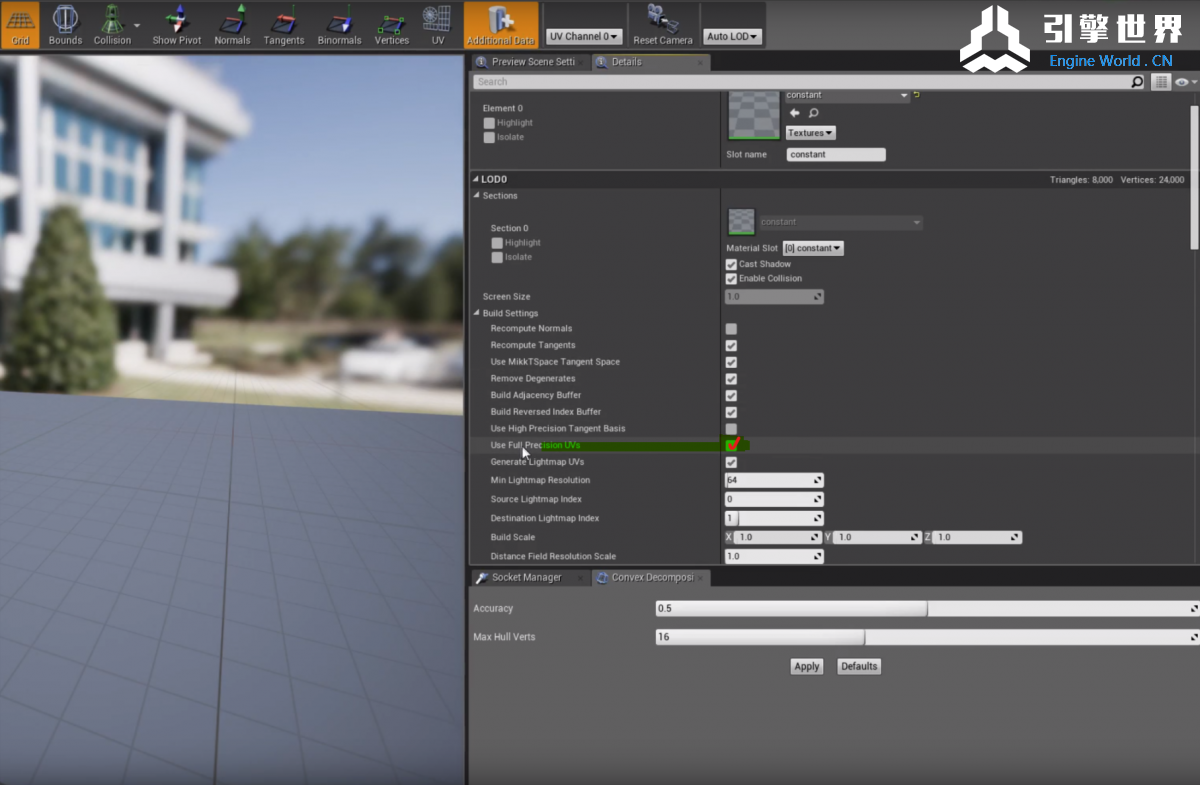Reset material to default yellow arrow
The image size is (1200, 785).
coord(917,95)
